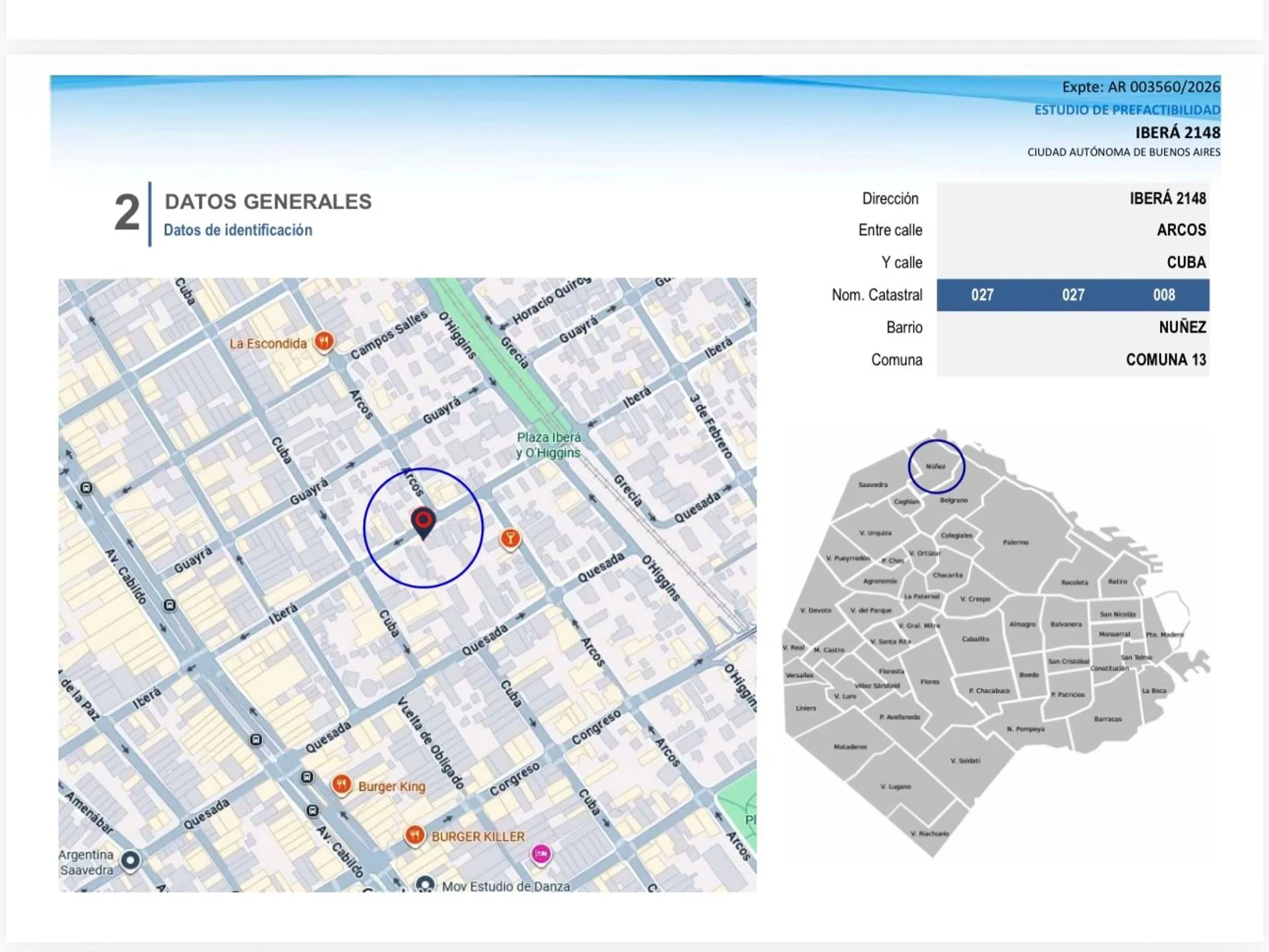1269x952 pixels.
Task: Click the "La Escondida" place name
Action: 268,344
